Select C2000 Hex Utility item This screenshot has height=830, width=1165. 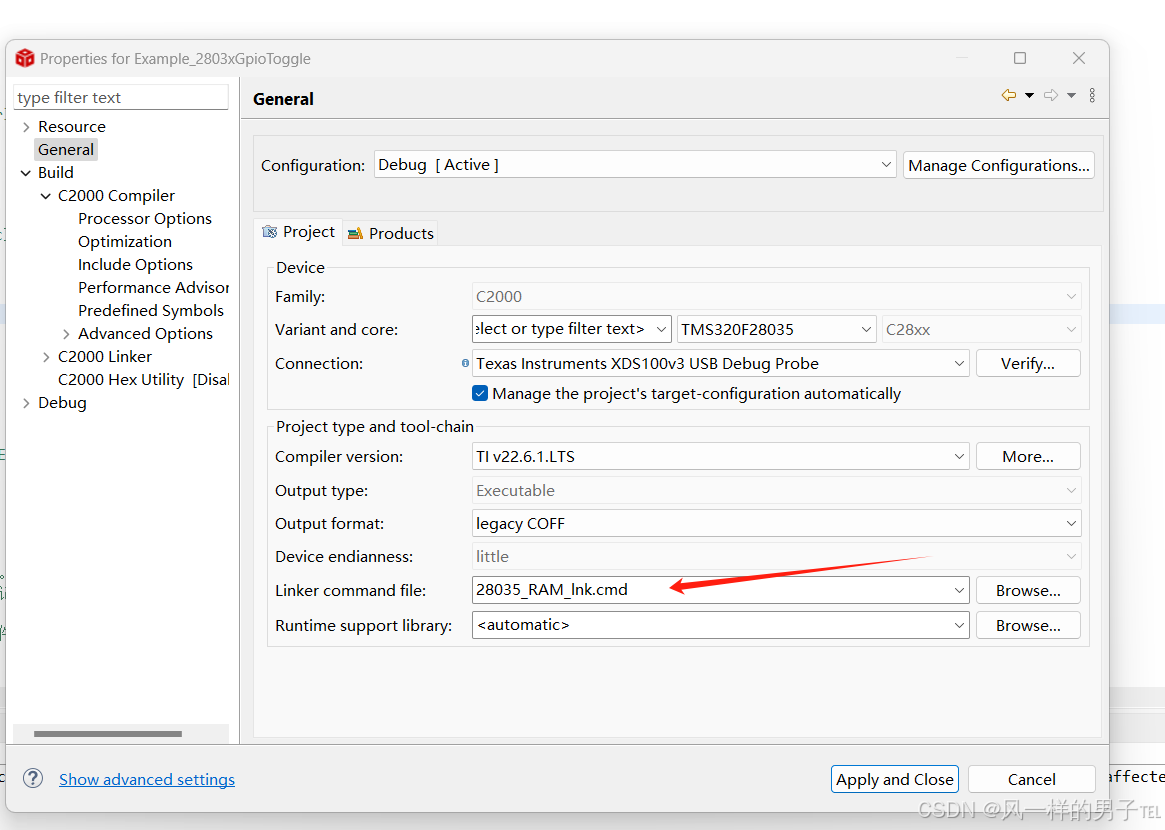coord(143,380)
